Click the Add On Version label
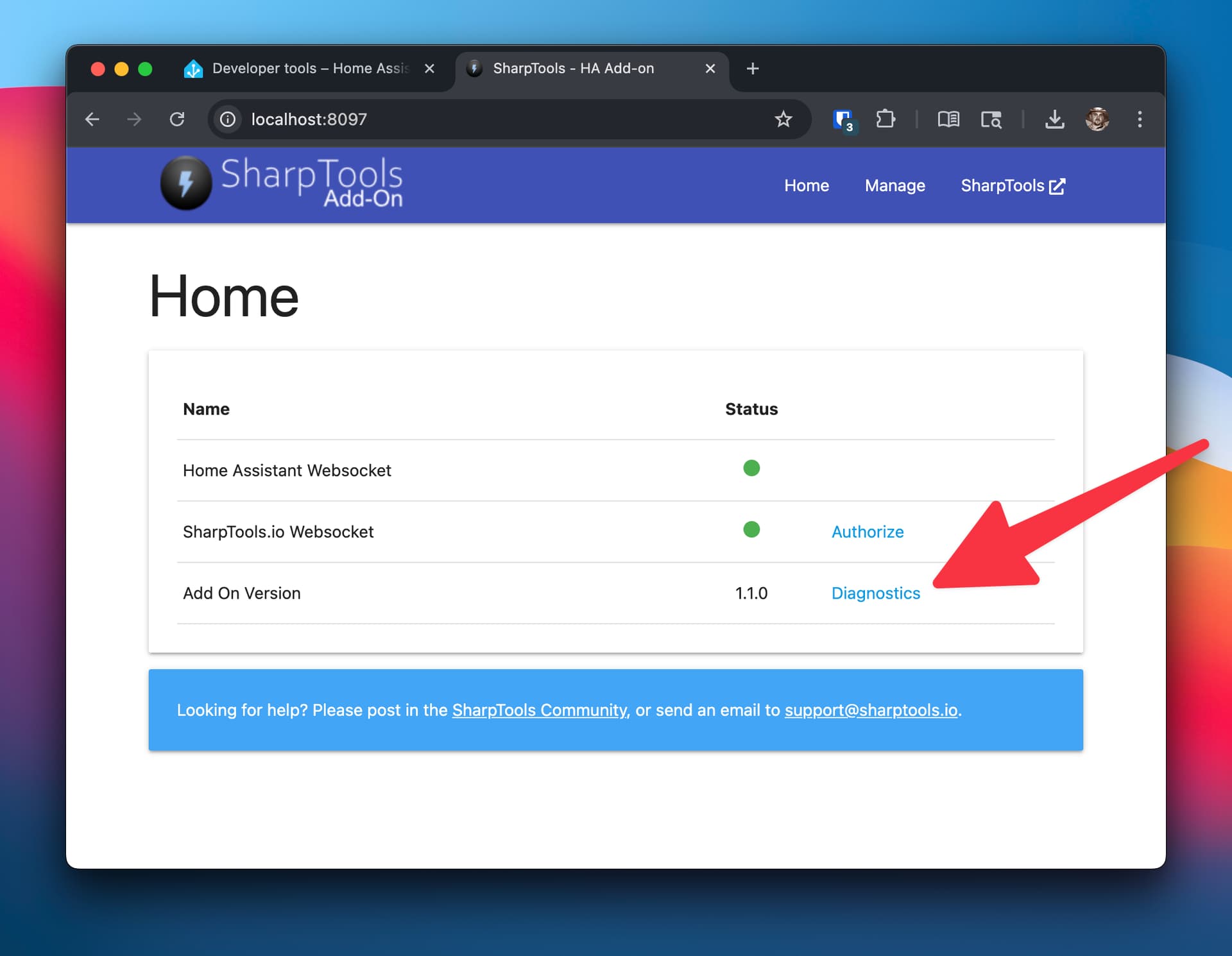This screenshot has width=1232, height=956. pos(242,593)
